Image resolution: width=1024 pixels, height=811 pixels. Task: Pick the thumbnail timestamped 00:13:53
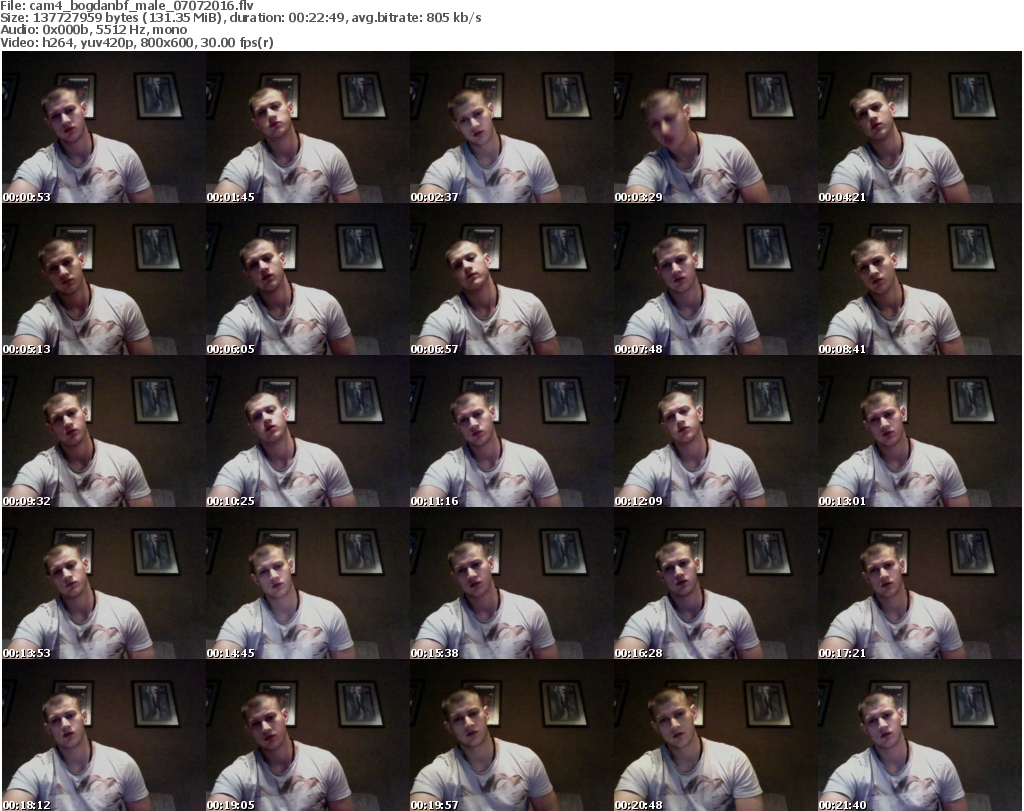click(104, 583)
